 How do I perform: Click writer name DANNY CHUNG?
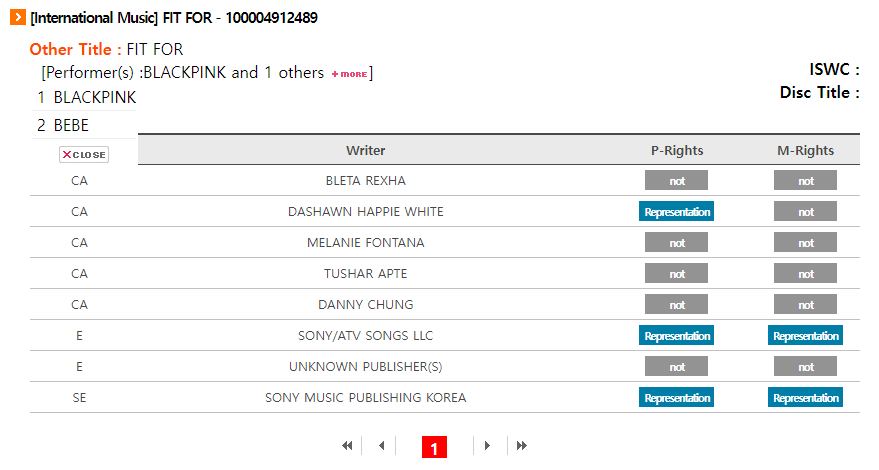coord(366,305)
